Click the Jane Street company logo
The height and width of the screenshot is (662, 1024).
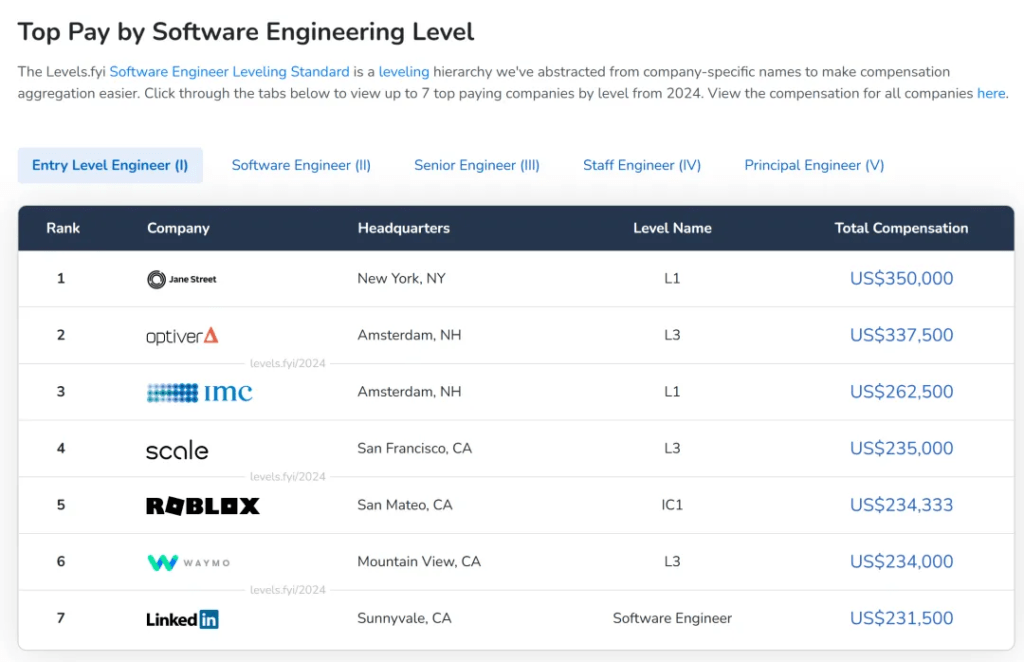[x=182, y=279]
